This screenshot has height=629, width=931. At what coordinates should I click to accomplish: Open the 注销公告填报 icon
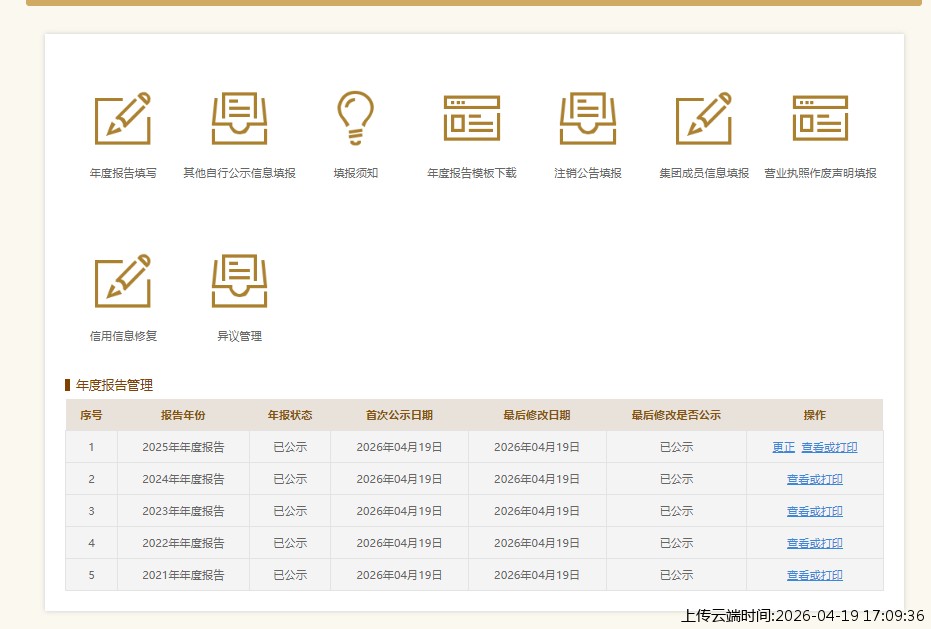(588, 119)
